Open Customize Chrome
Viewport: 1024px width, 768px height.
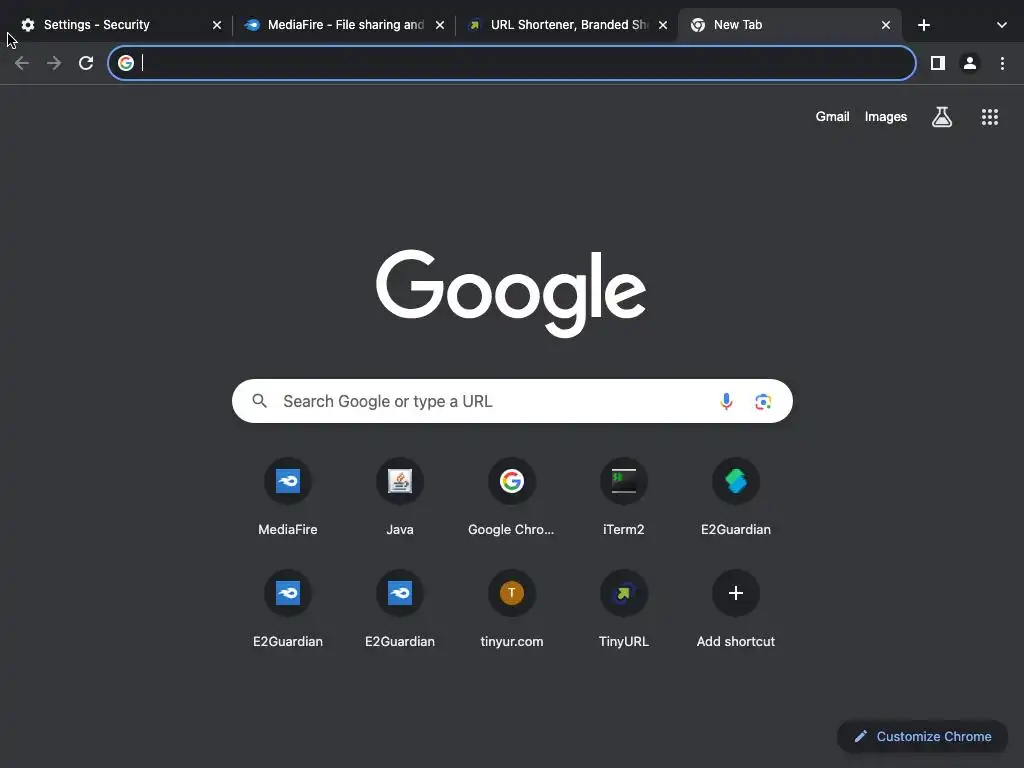point(922,737)
